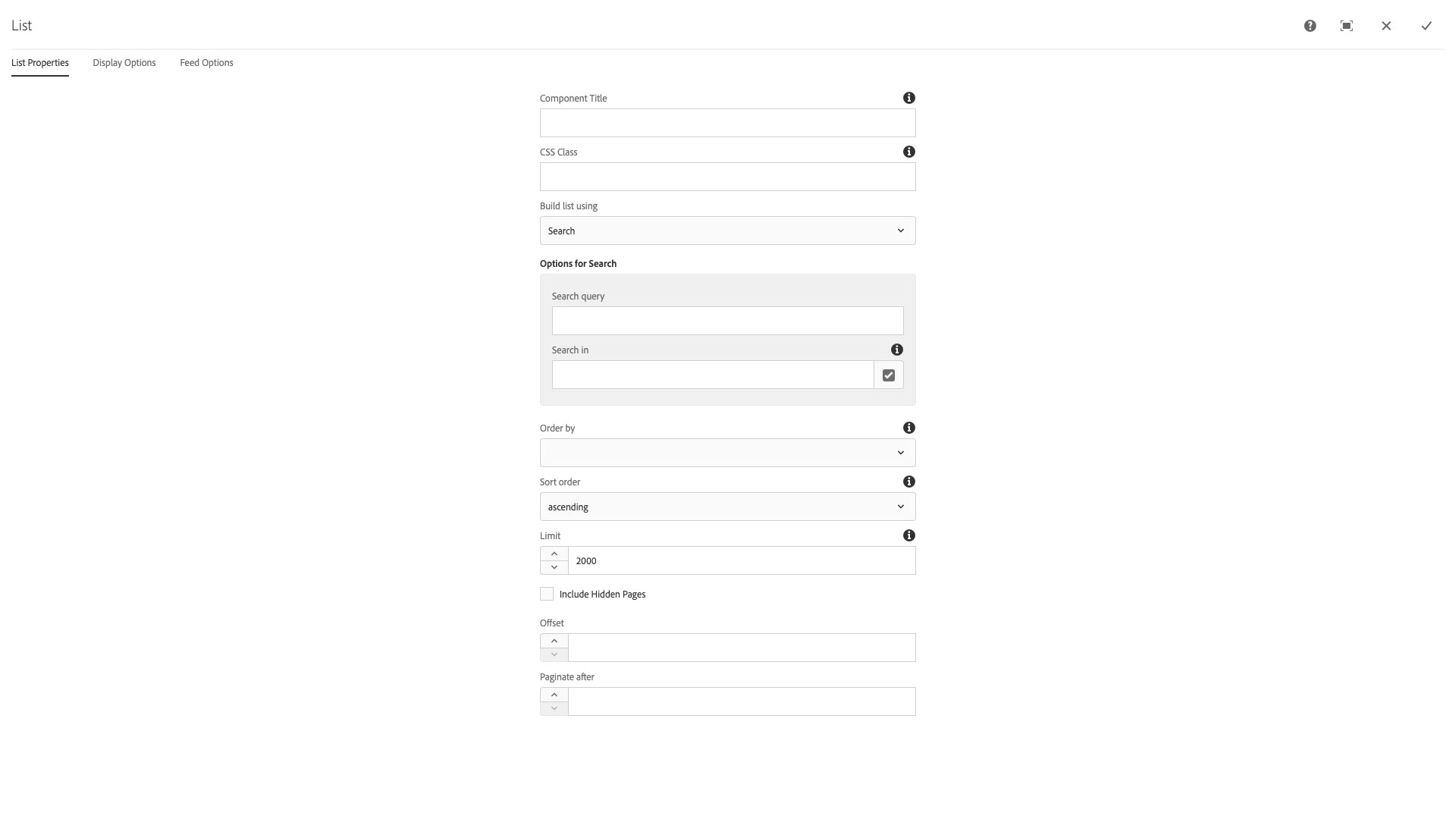Switch to the Display Options tab

124,63
